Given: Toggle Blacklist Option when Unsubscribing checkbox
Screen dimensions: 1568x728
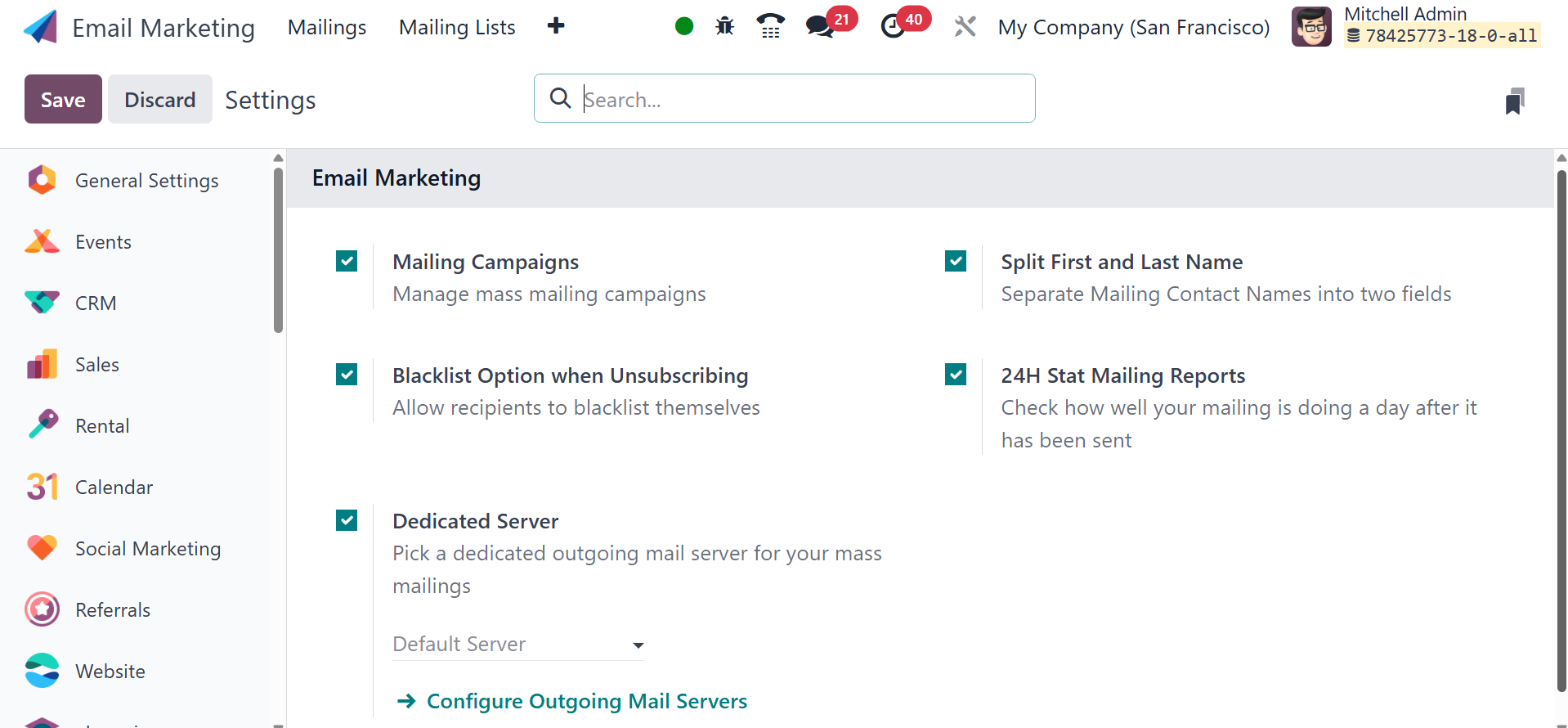Looking at the screenshot, I should (347, 375).
